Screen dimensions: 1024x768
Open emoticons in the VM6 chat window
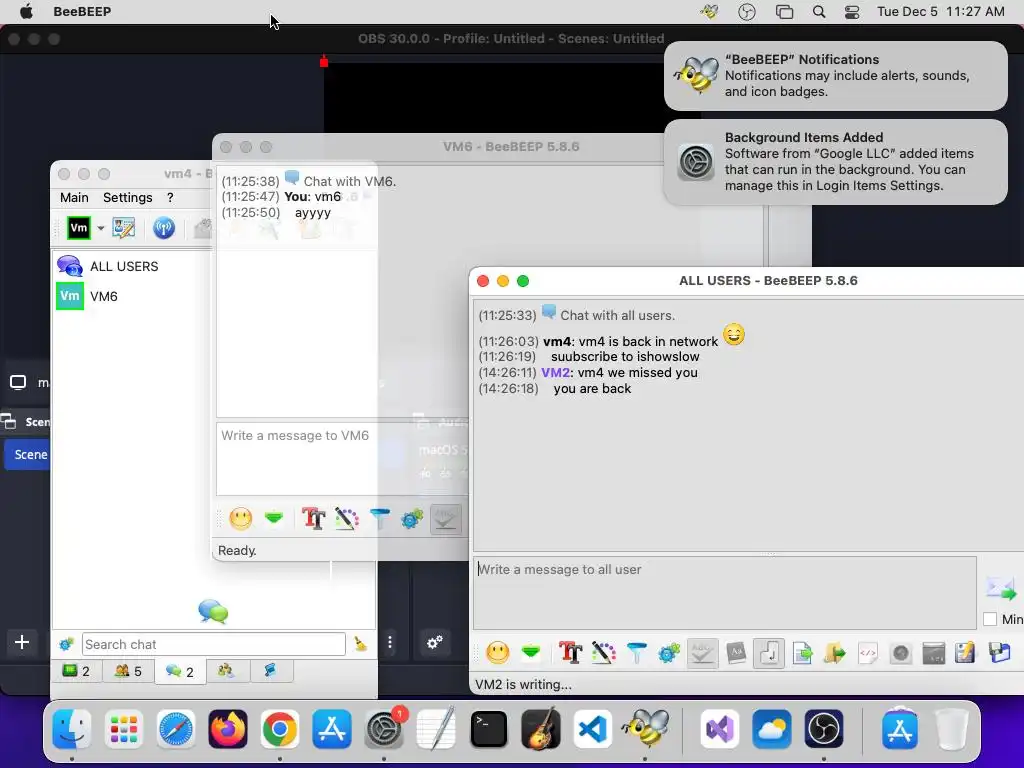(x=241, y=519)
